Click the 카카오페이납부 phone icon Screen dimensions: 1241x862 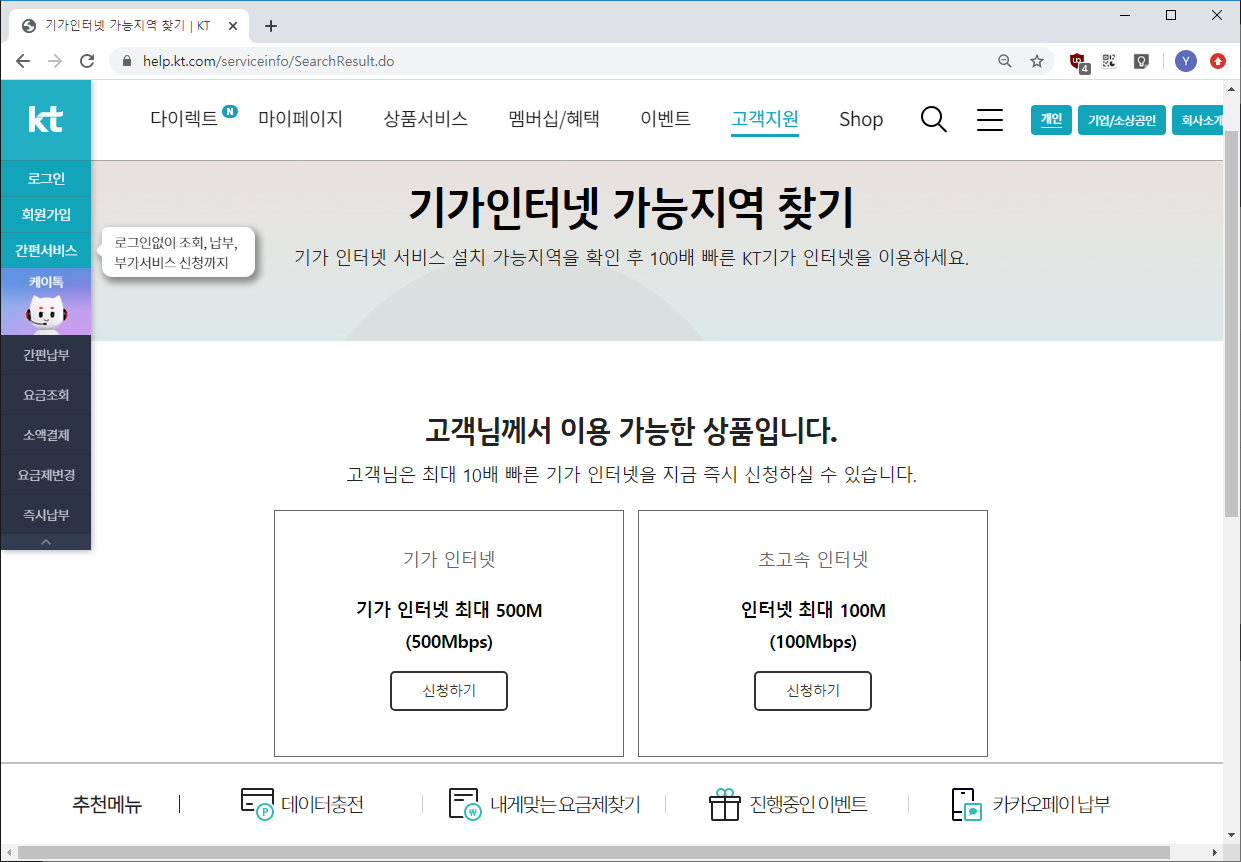(x=967, y=804)
